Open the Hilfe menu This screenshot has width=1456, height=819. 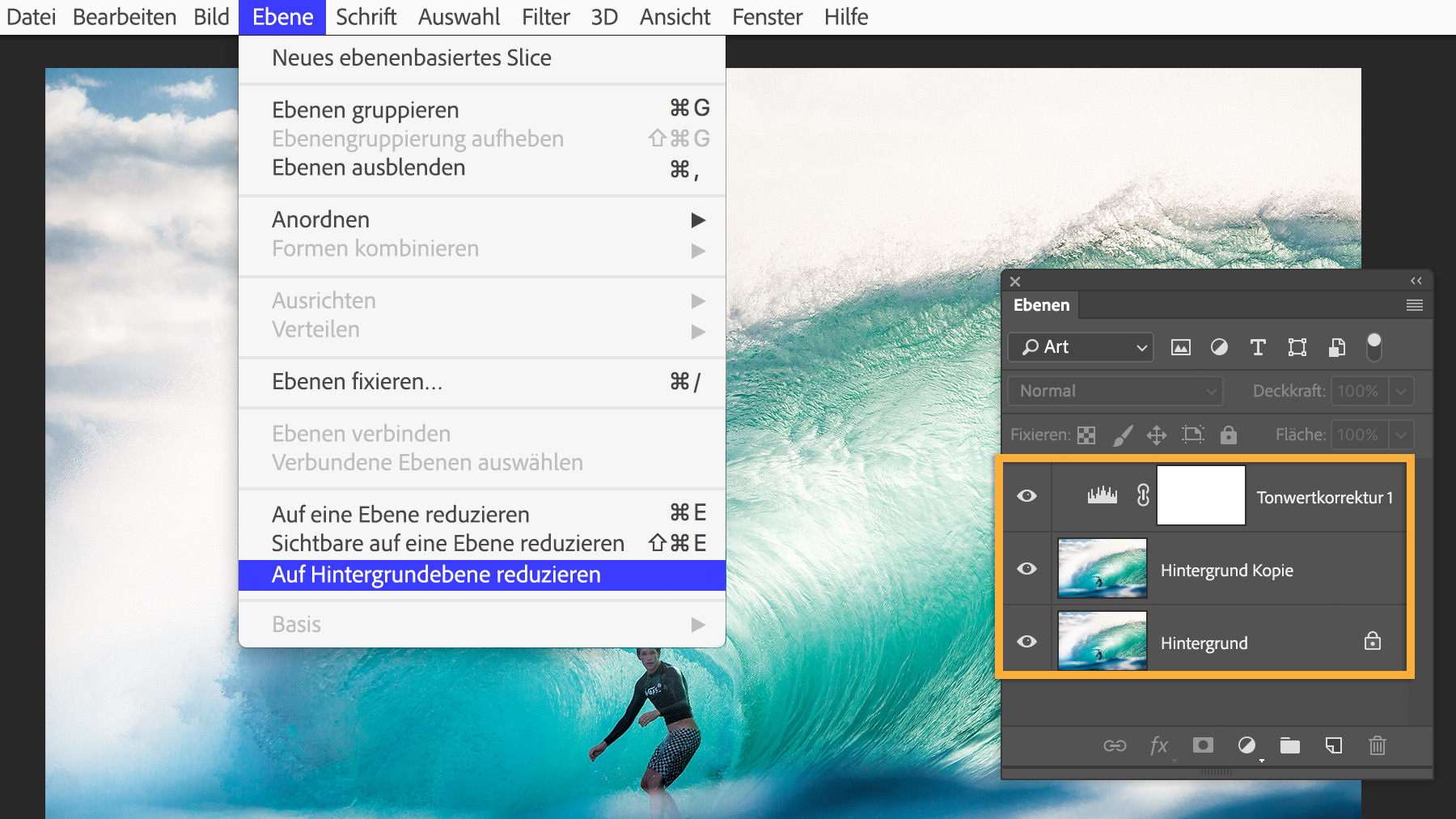[846, 17]
